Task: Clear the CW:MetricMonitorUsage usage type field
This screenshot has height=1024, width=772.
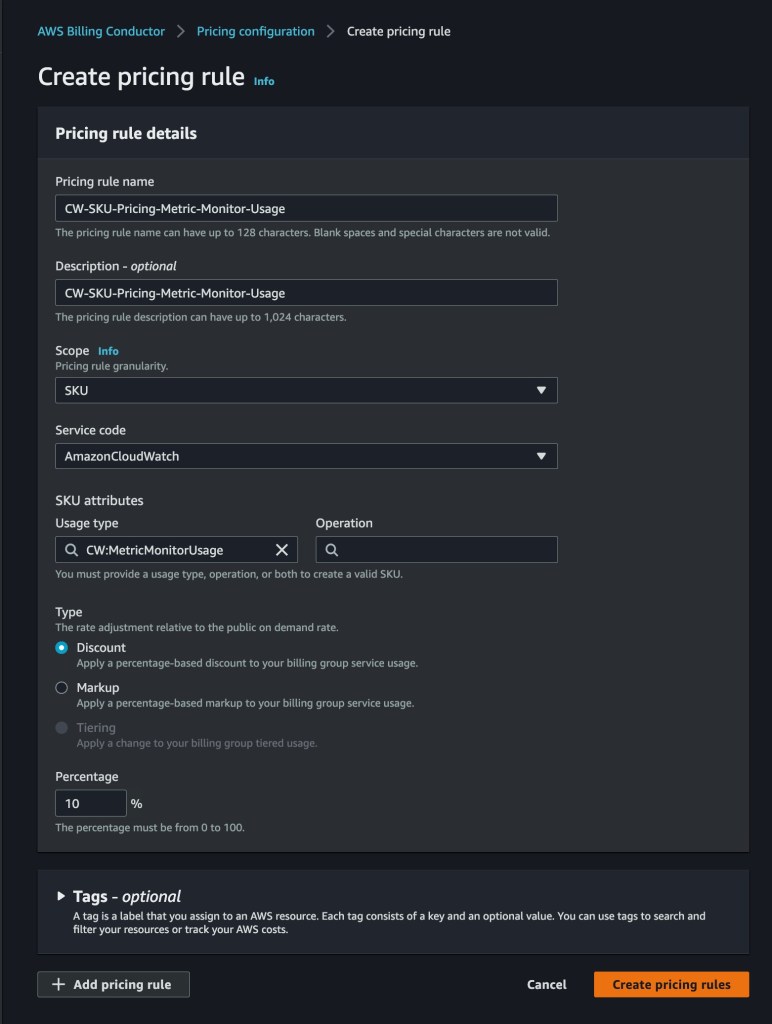Action: tap(282, 550)
